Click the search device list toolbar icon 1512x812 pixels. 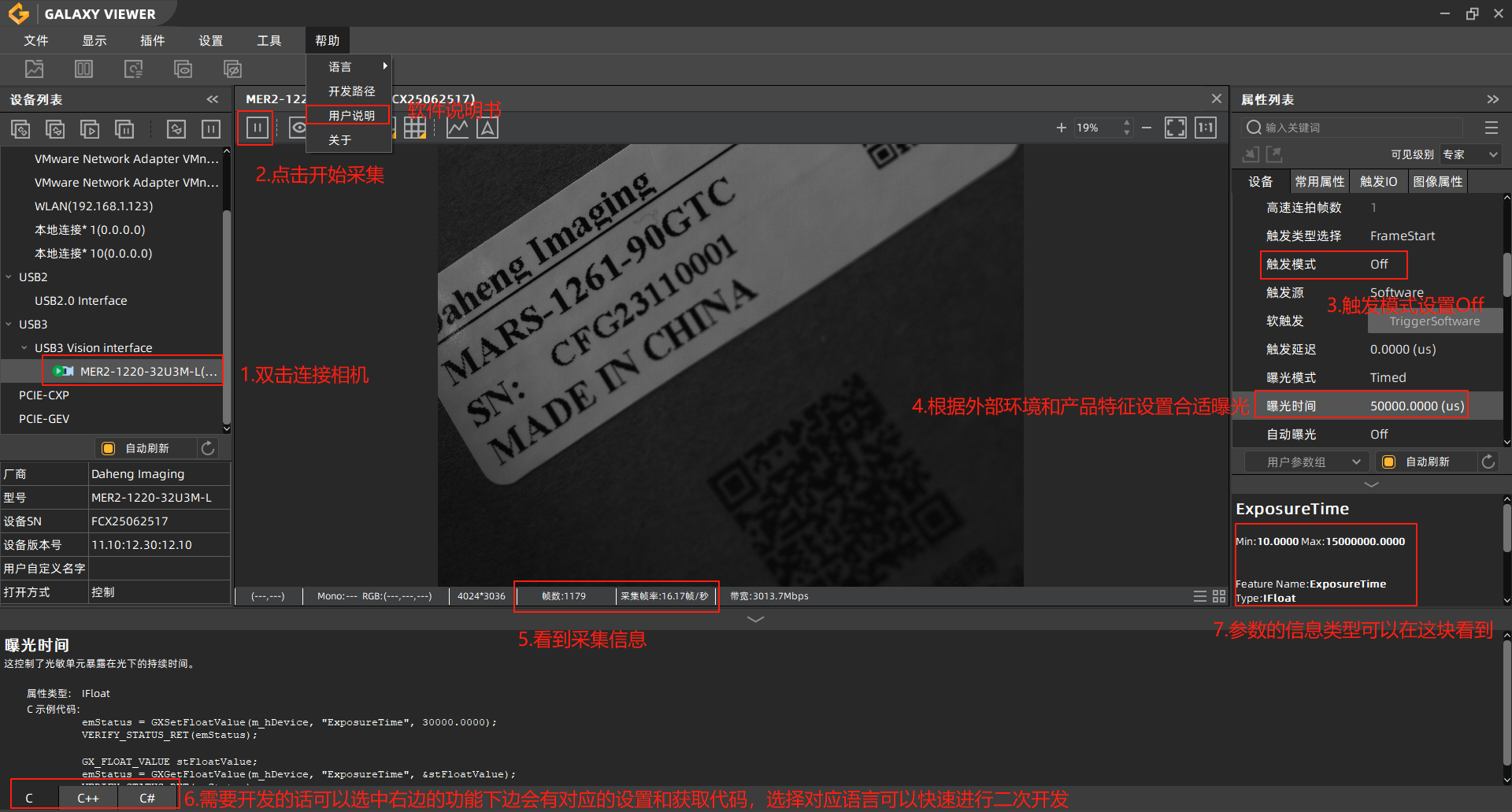tap(133, 69)
